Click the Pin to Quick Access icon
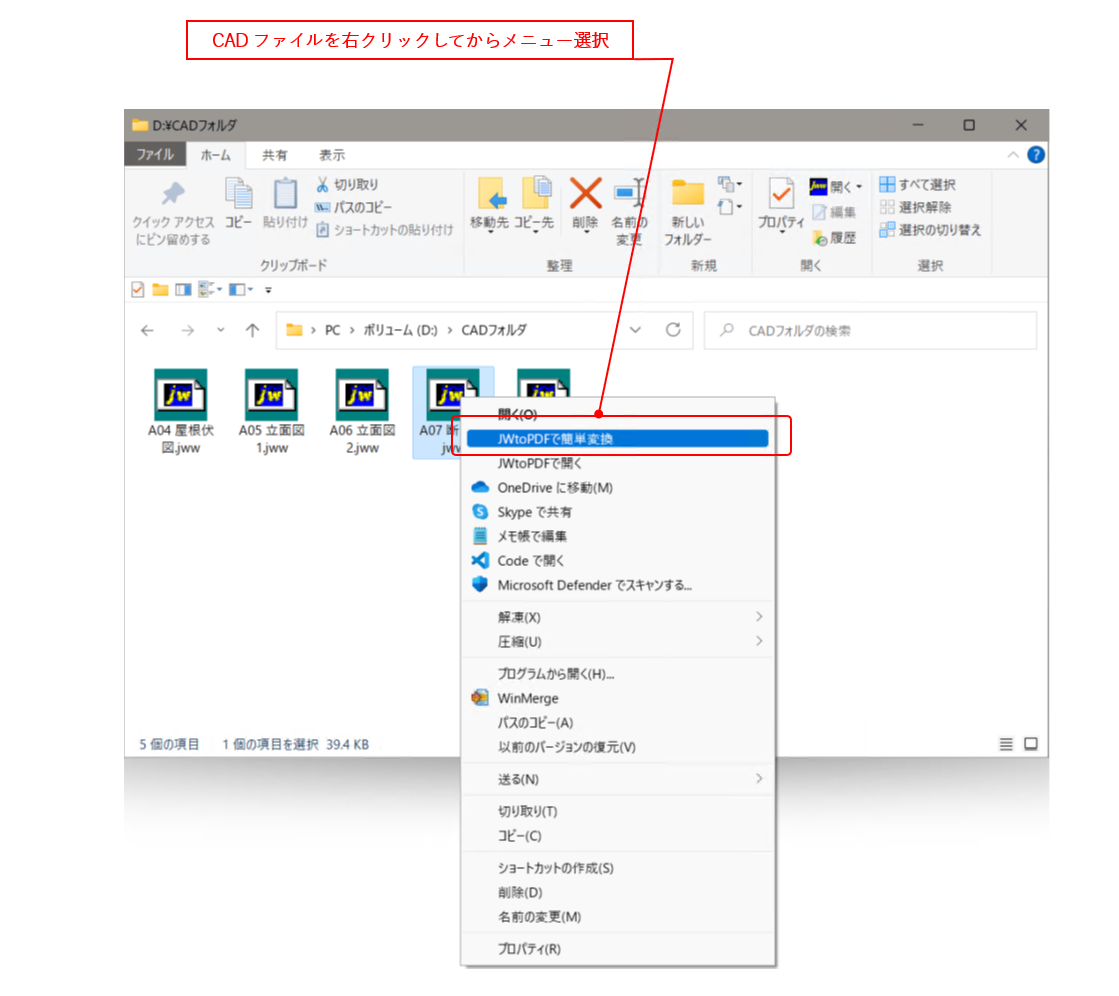1119x996 pixels. coord(173,196)
